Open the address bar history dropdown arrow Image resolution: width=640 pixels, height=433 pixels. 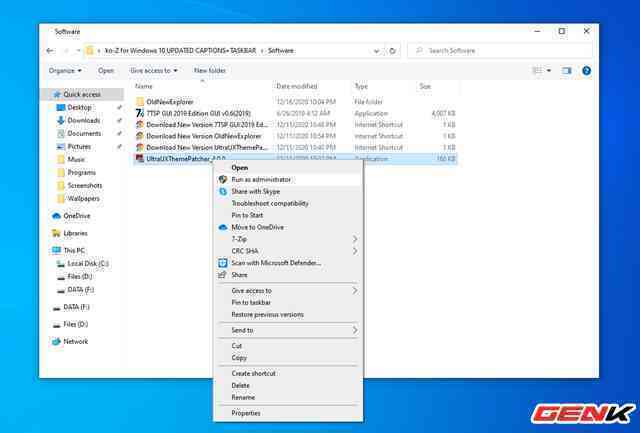[x=376, y=51]
